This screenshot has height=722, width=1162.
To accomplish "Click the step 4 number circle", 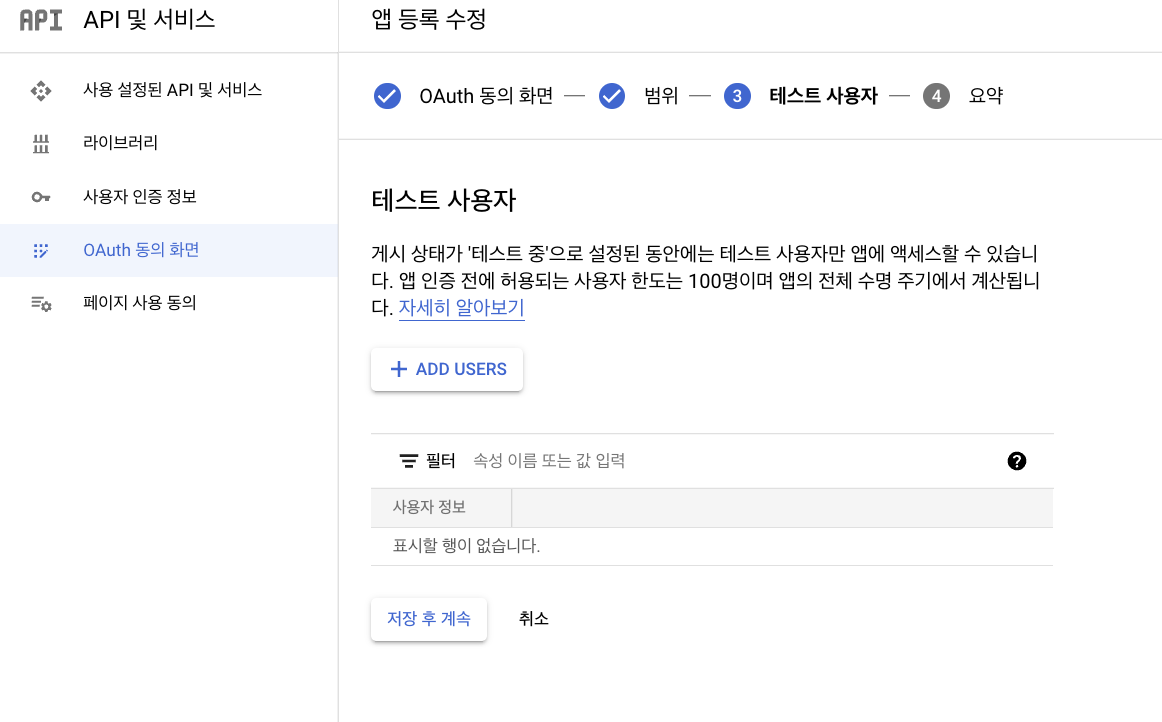I will pyautogui.click(x=936, y=96).
